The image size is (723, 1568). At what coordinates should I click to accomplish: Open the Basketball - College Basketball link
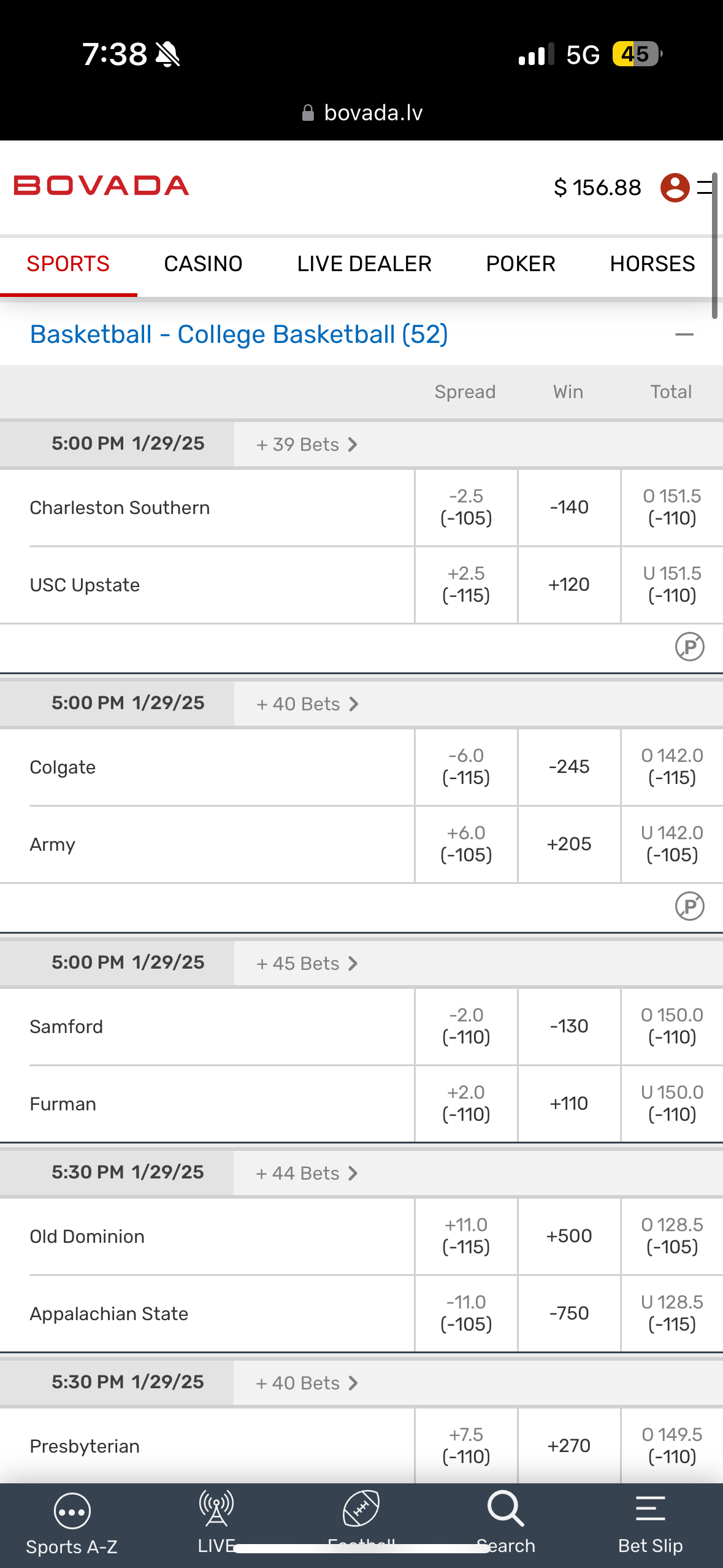[239, 335]
